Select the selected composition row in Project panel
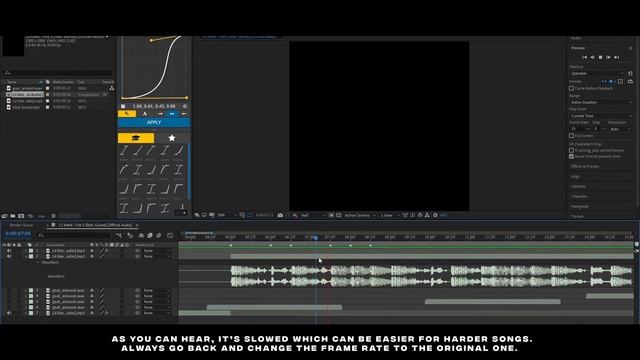This screenshot has height=360, width=640. coord(58,94)
